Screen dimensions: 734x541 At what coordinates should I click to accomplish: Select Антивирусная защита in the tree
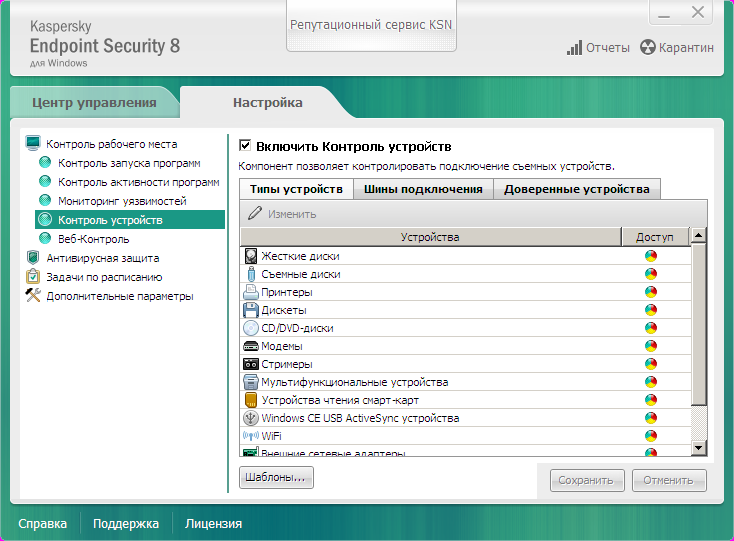pyautogui.click(x=103, y=258)
